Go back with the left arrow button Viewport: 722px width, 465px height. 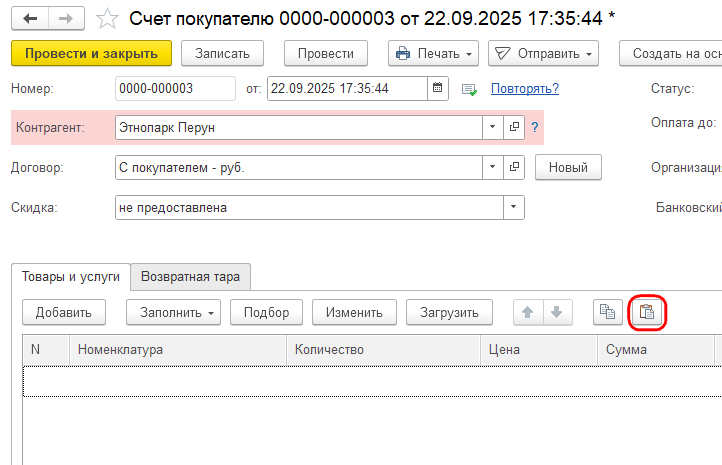pos(30,19)
